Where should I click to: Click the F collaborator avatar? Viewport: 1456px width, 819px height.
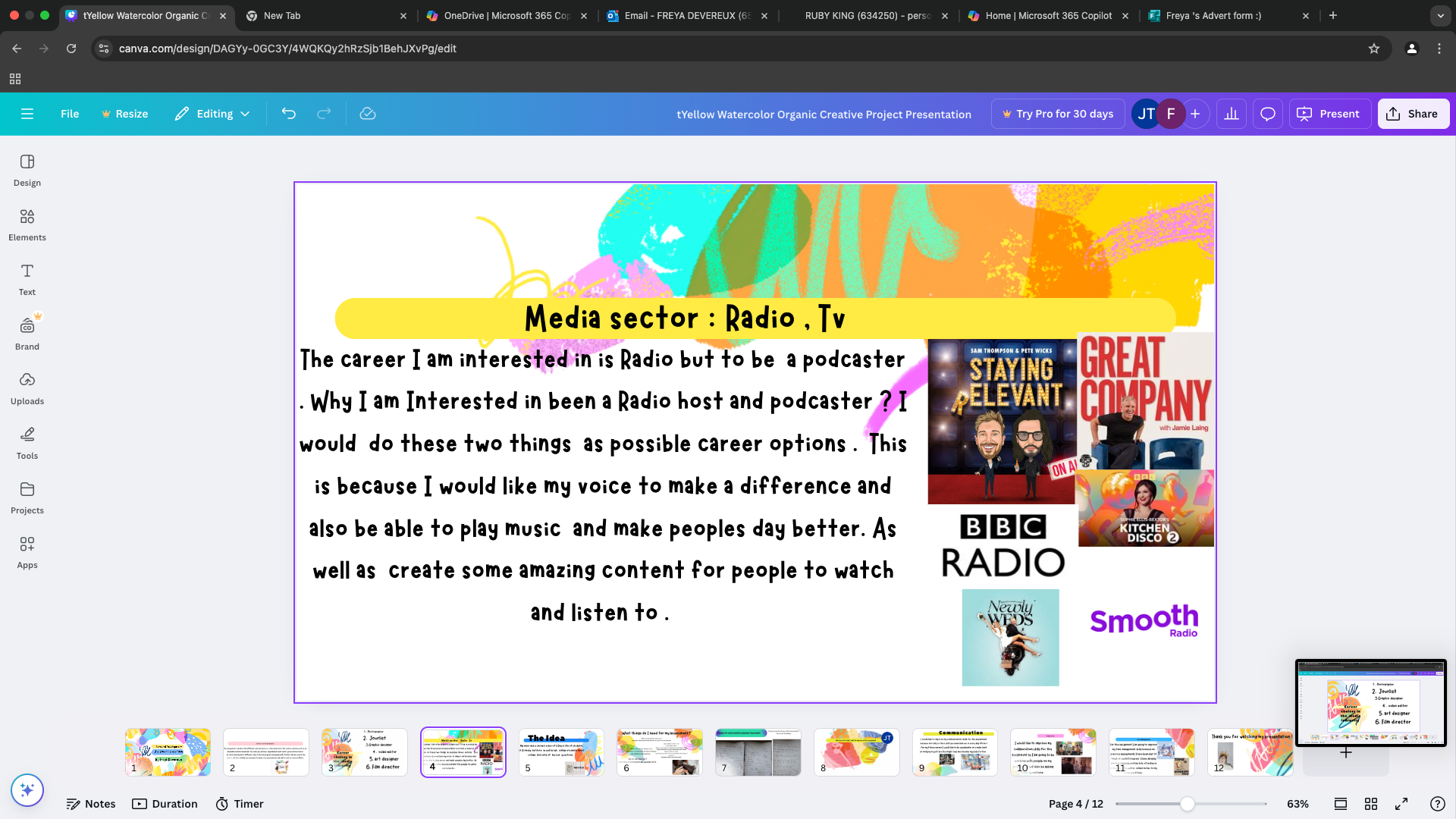coord(1171,114)
